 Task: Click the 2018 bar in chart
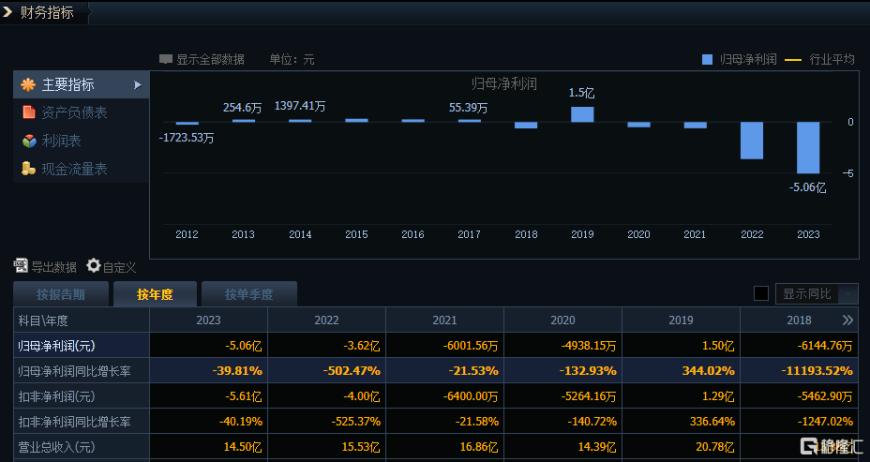coord(525,125)
